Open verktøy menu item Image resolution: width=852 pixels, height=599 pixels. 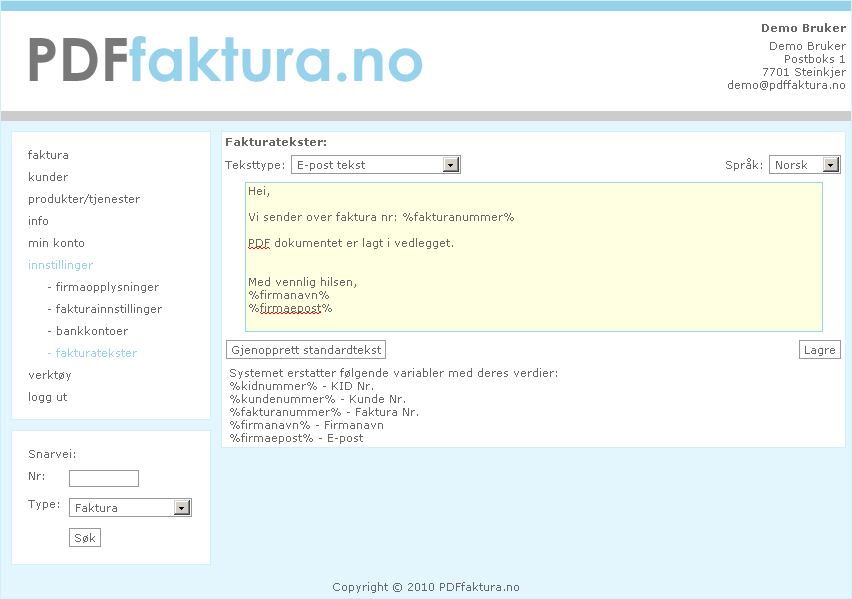click(49, 375)
